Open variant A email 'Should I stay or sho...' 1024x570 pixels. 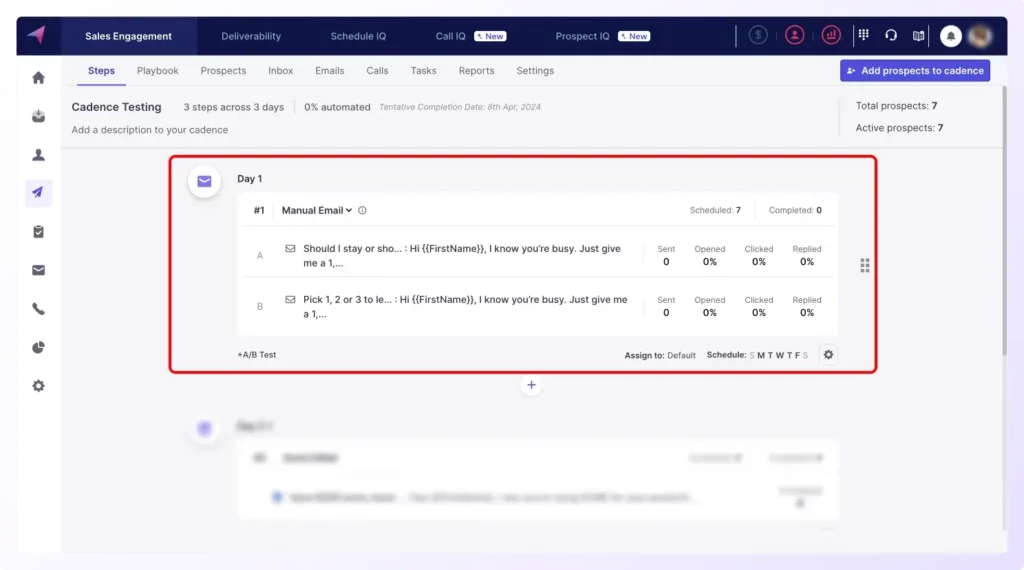coord(462,255)
